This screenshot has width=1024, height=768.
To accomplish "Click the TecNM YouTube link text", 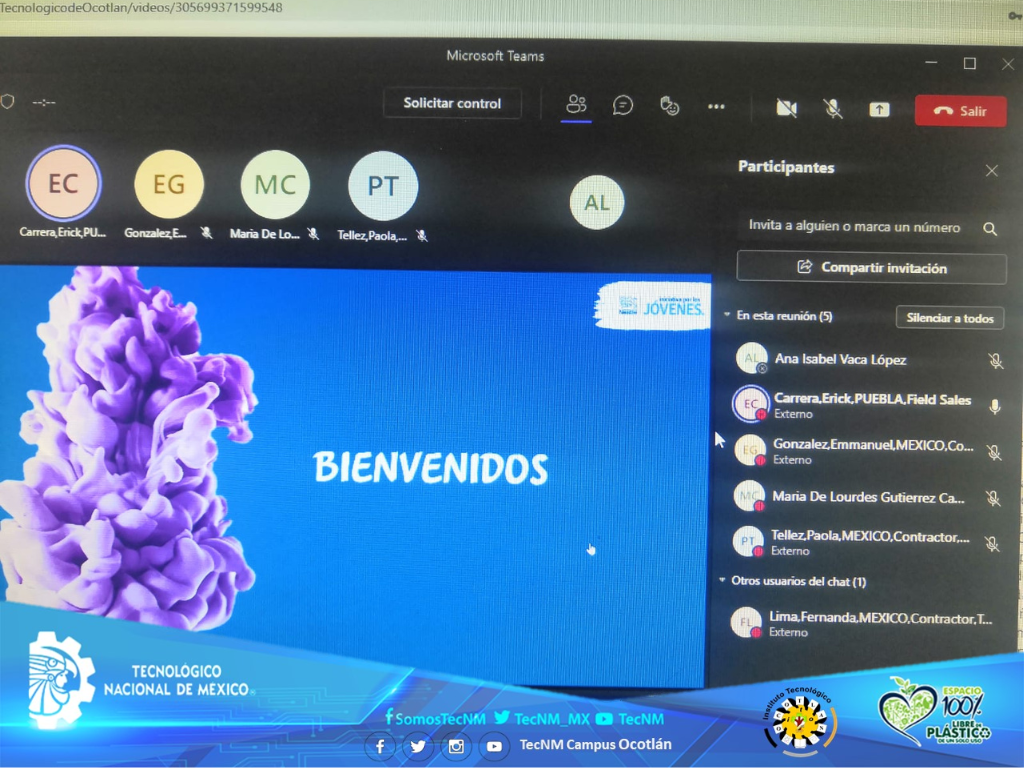I will point(641,719).
